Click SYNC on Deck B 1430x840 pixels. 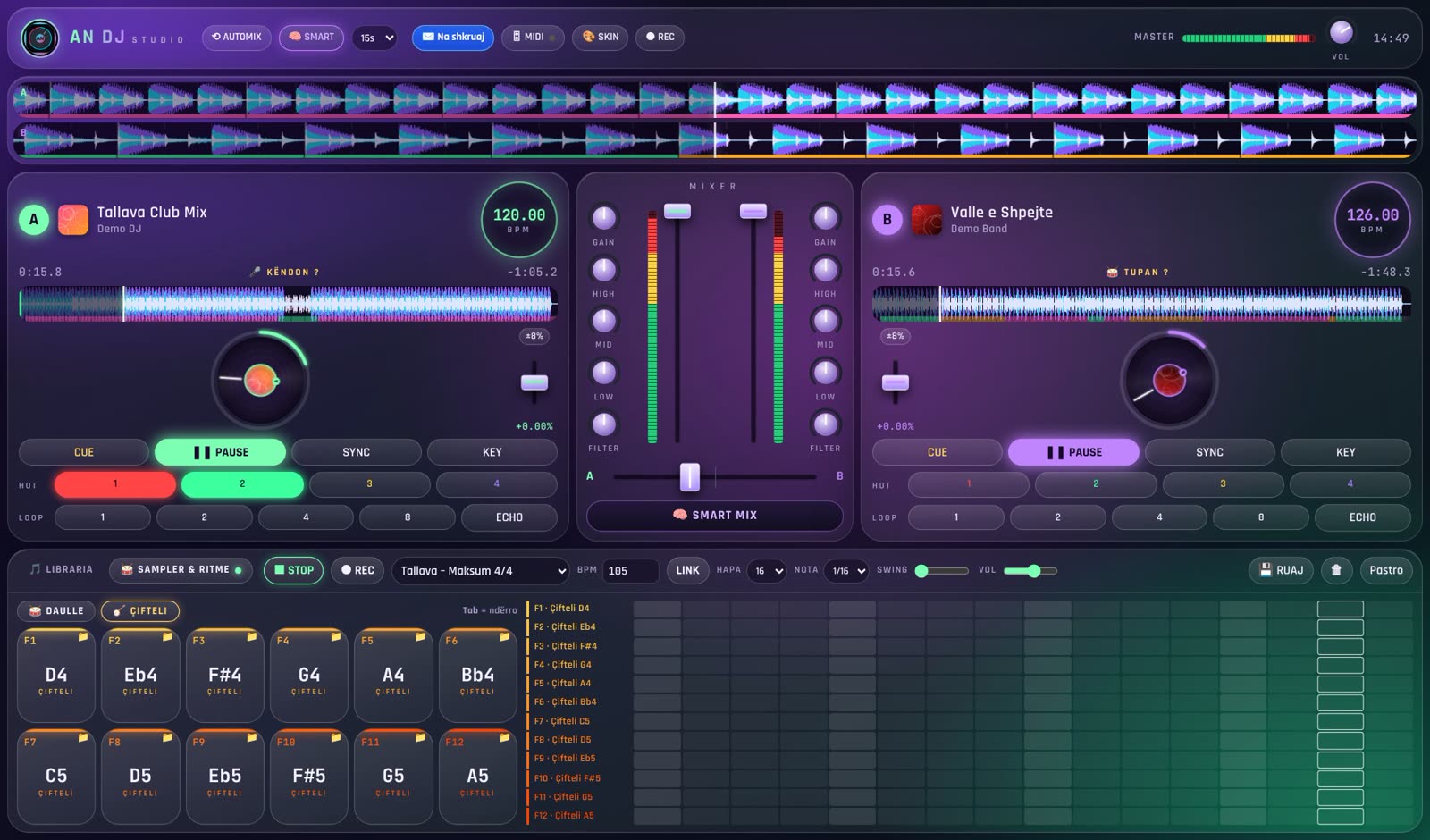click(x=1209, y=452)
